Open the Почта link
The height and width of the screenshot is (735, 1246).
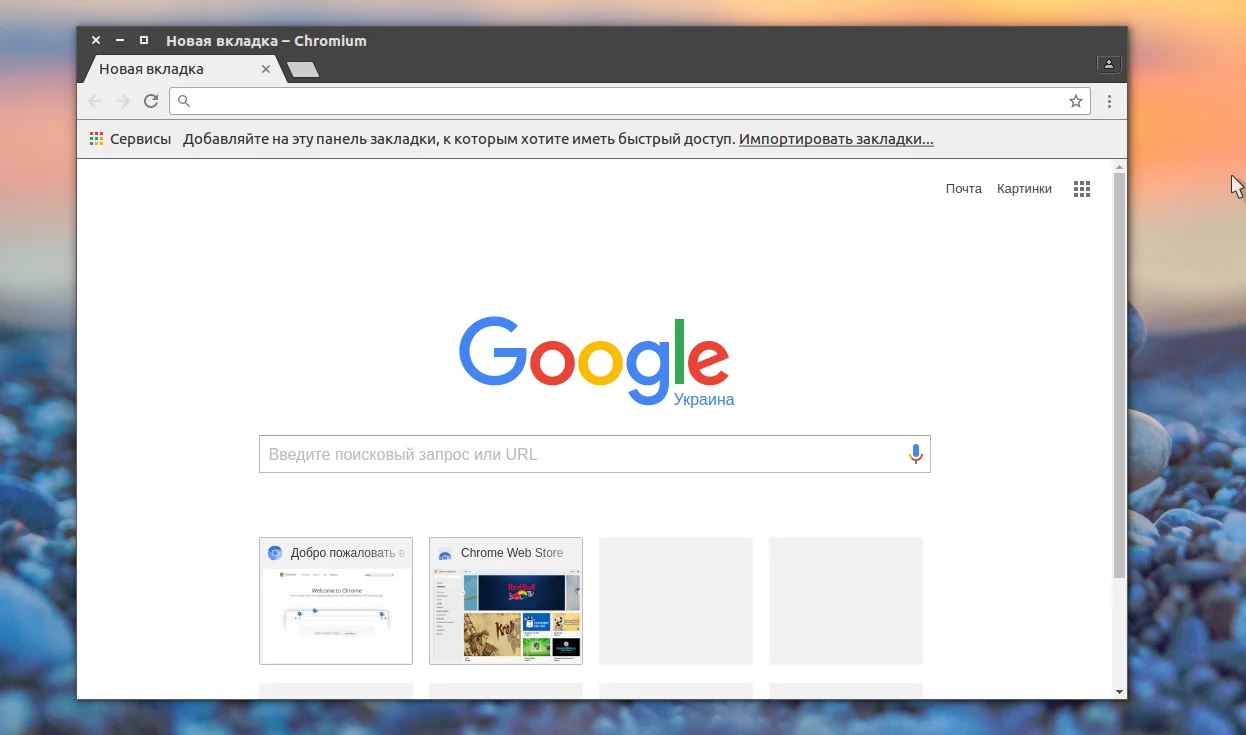coord(964,189)
